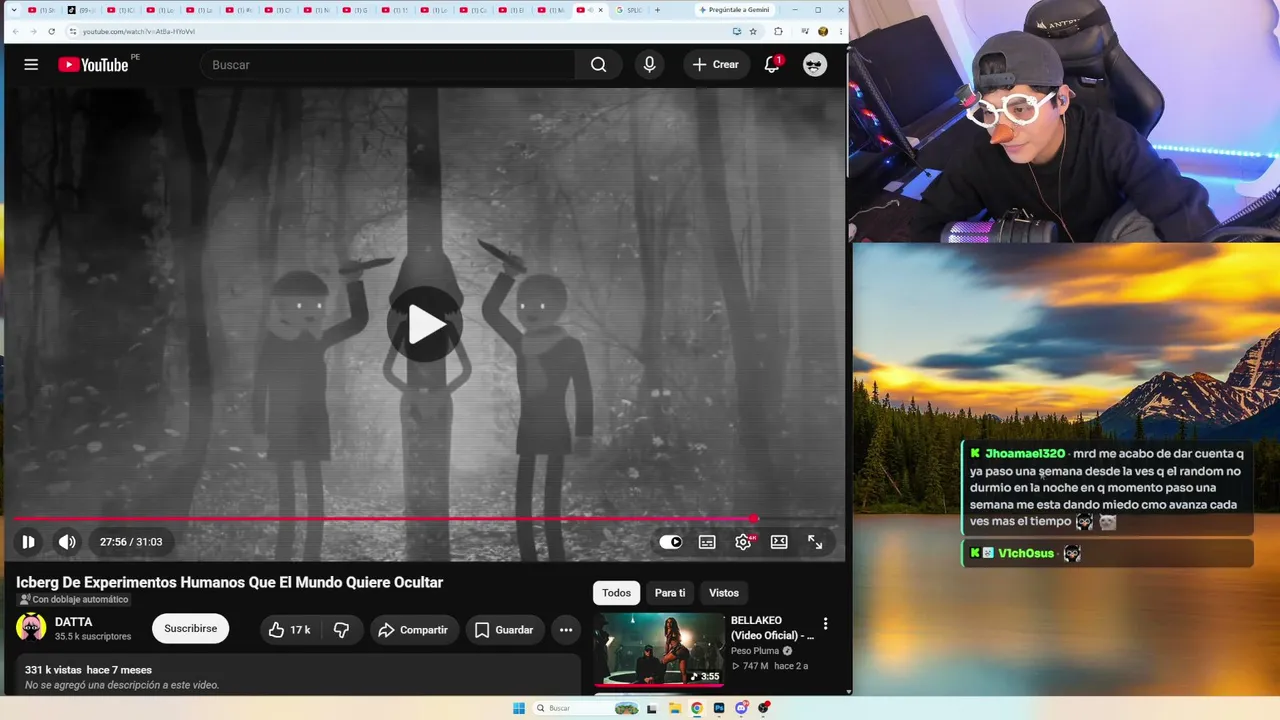Open File Explorer from the taskbar

675,708
